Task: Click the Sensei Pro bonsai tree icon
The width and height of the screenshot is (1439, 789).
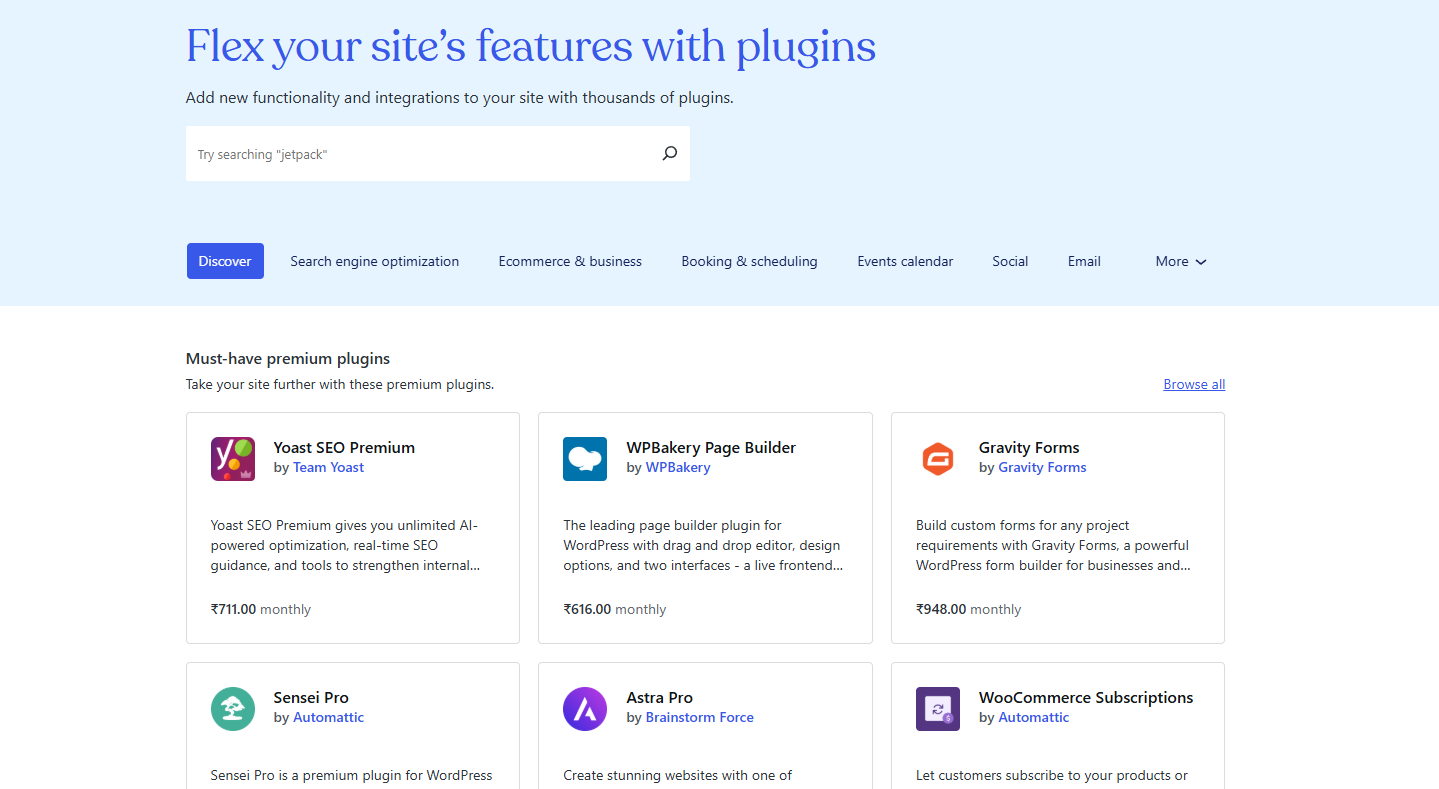Action: pos(233,709)
